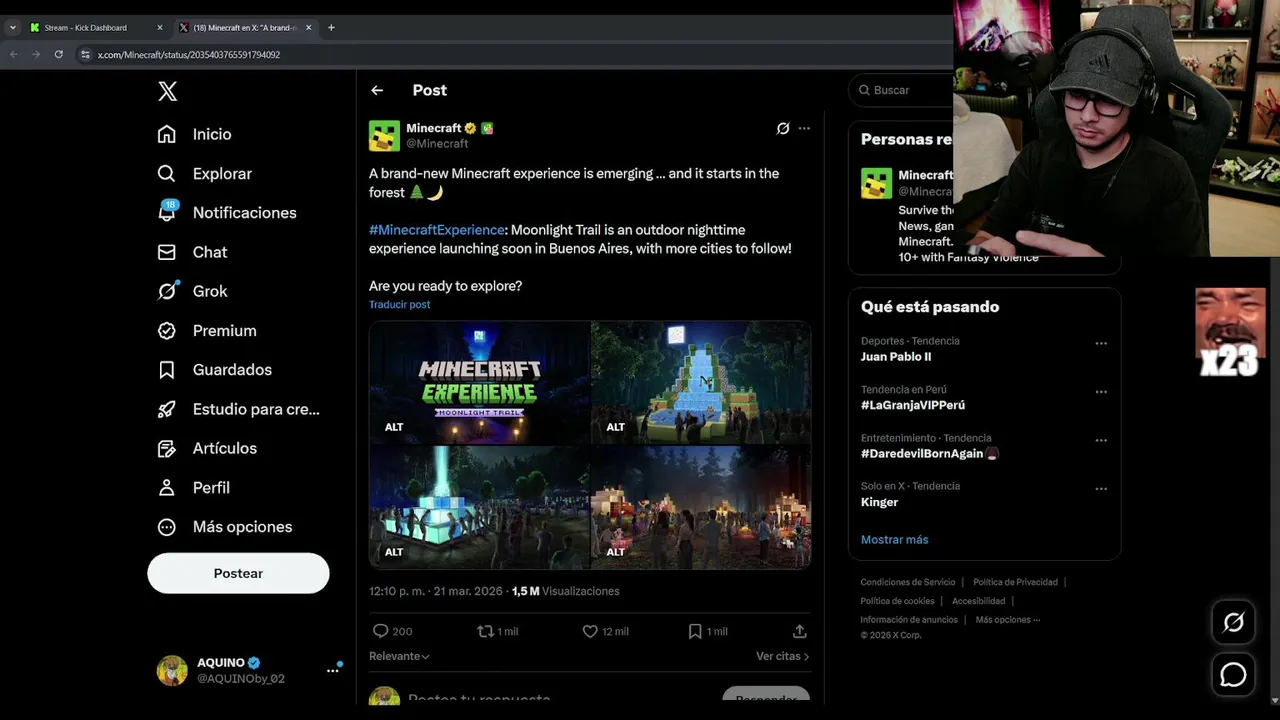This screenshot has height=720, width=1280.
Task: Click the #MinecraftExperience hashtag
Action: (437, 230)
